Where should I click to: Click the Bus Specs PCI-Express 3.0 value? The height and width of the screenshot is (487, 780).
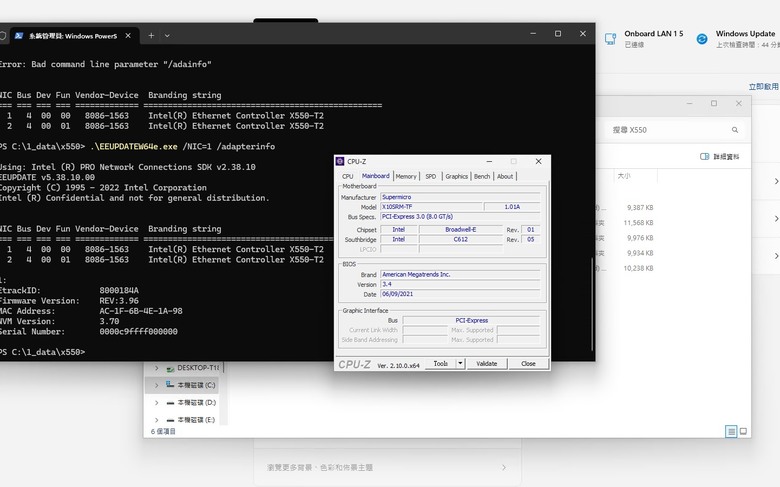[x=460, y=216]
